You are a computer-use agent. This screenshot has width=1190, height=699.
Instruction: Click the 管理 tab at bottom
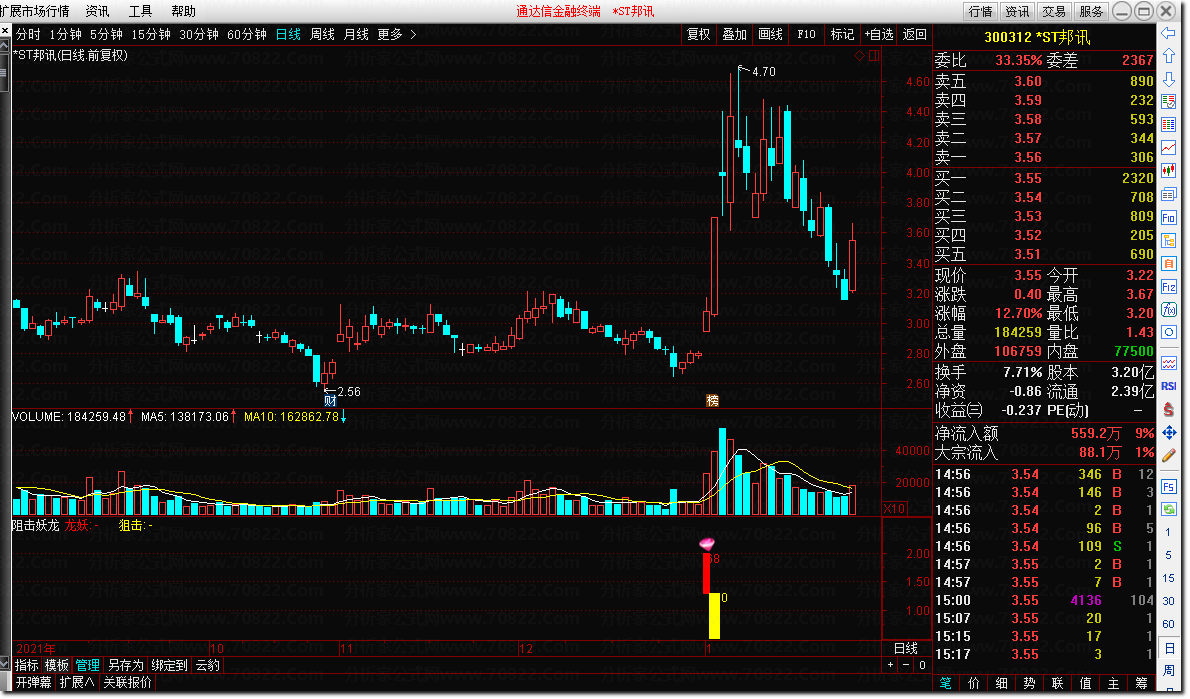[87, 666]
